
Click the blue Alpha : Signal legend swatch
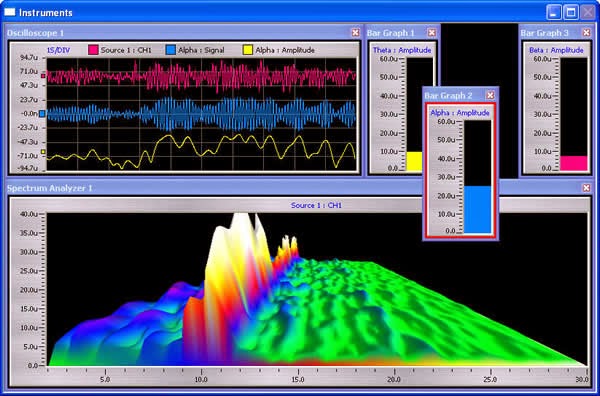point(171,50)
